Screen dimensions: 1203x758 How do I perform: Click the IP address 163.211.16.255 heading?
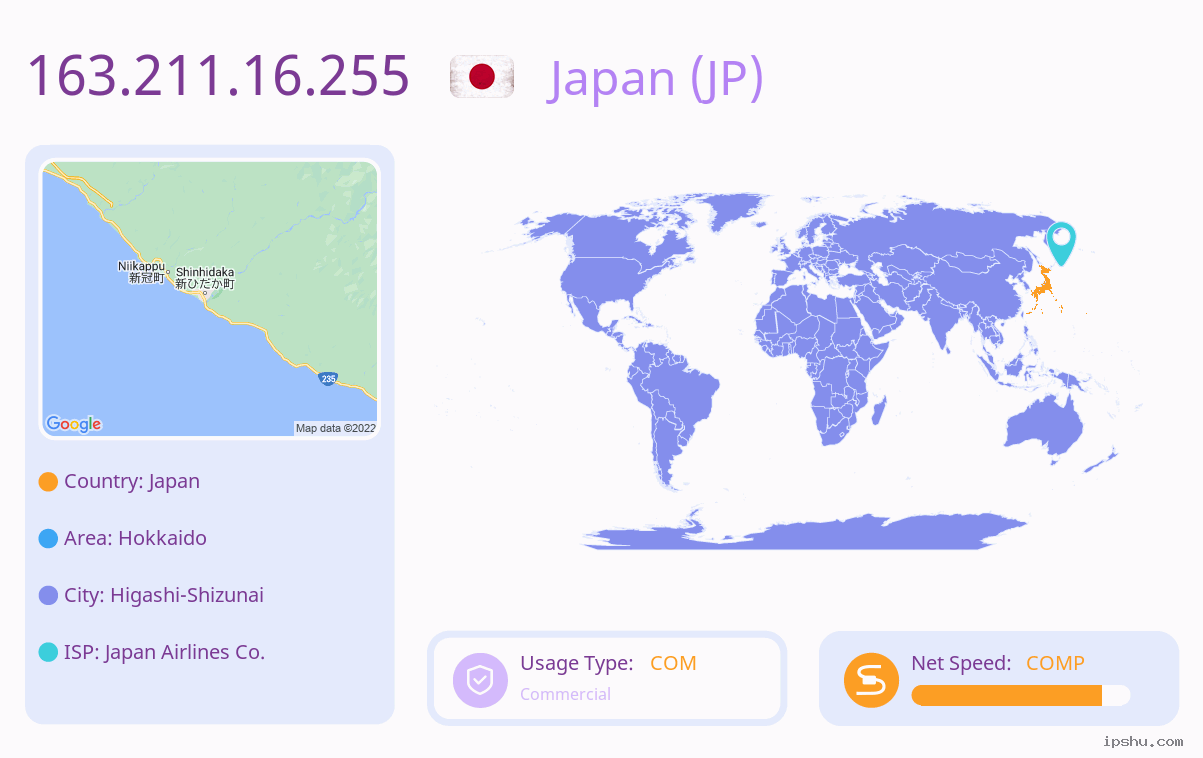pyautogui.click(x=218, y=75)
